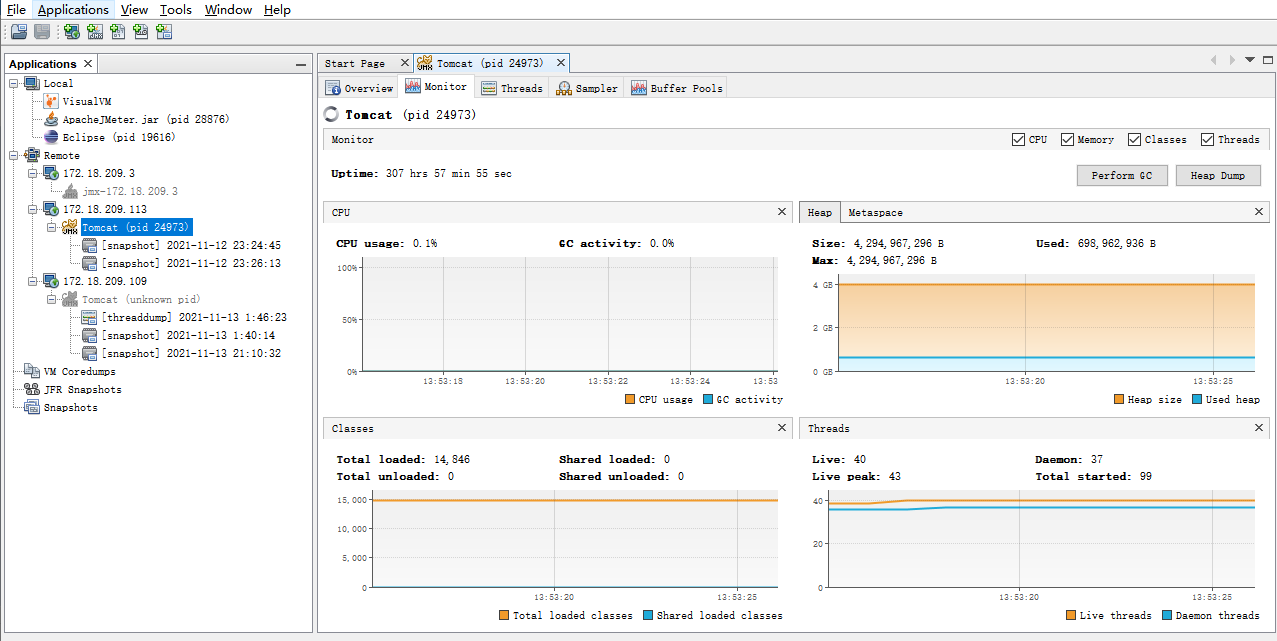Viewport: 1277px width, 641px height.
Task: Collapse the Local tree node
Action: coord(14,84)
